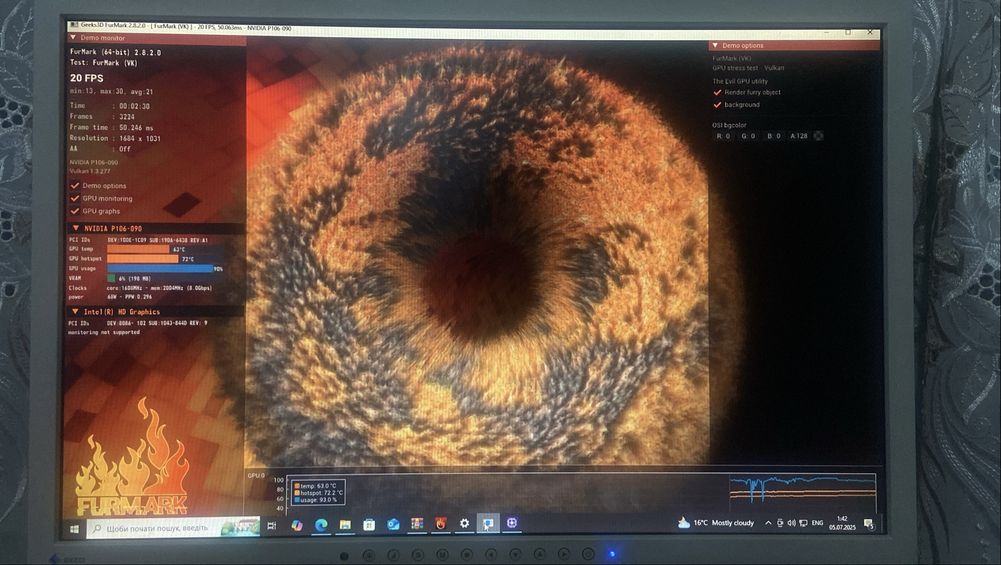Click the B:0 bgcolor field
The width and height of the screenshot is (1001, 565).
click(773, 136)
